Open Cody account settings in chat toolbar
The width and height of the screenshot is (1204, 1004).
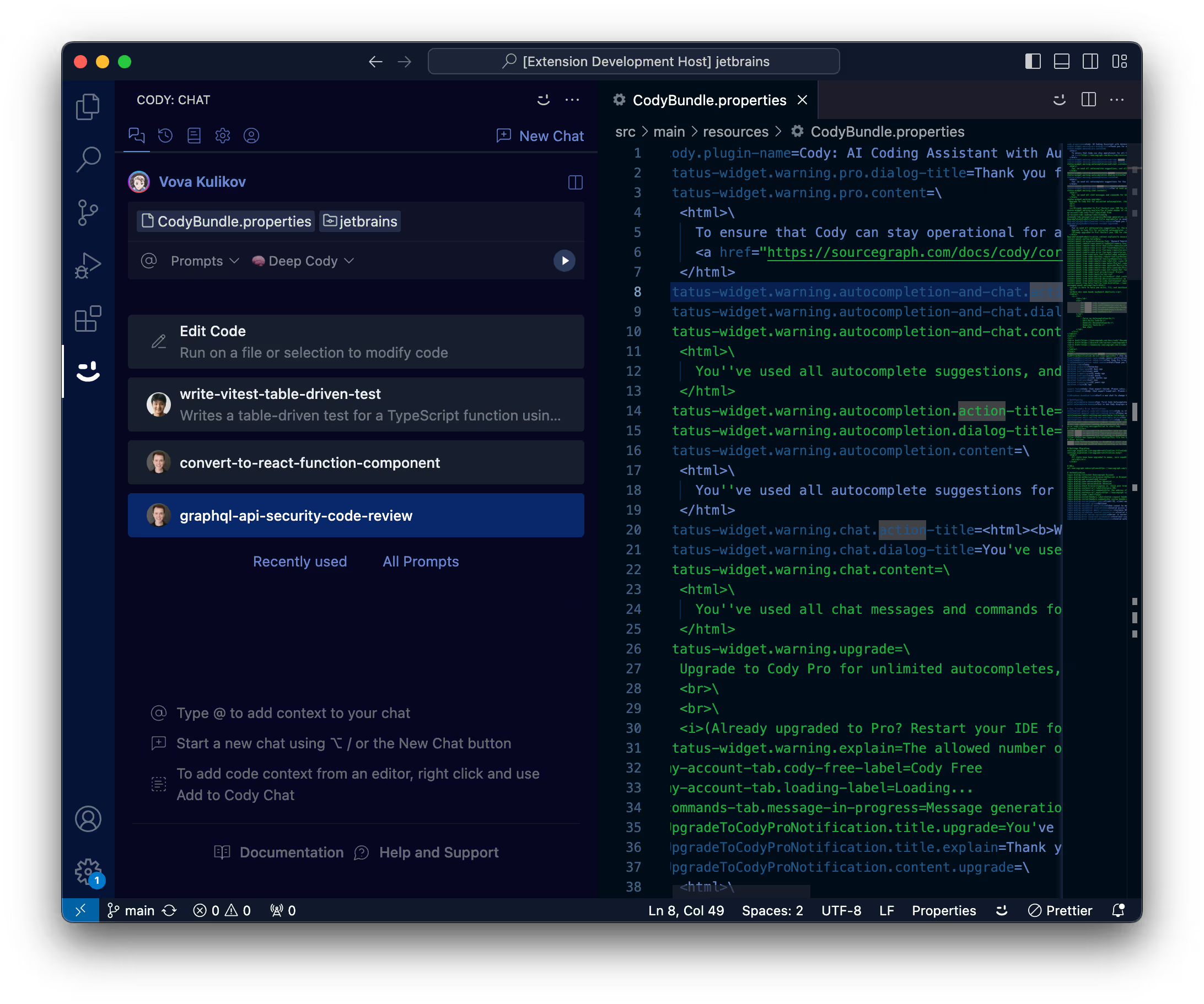(251, 136)
